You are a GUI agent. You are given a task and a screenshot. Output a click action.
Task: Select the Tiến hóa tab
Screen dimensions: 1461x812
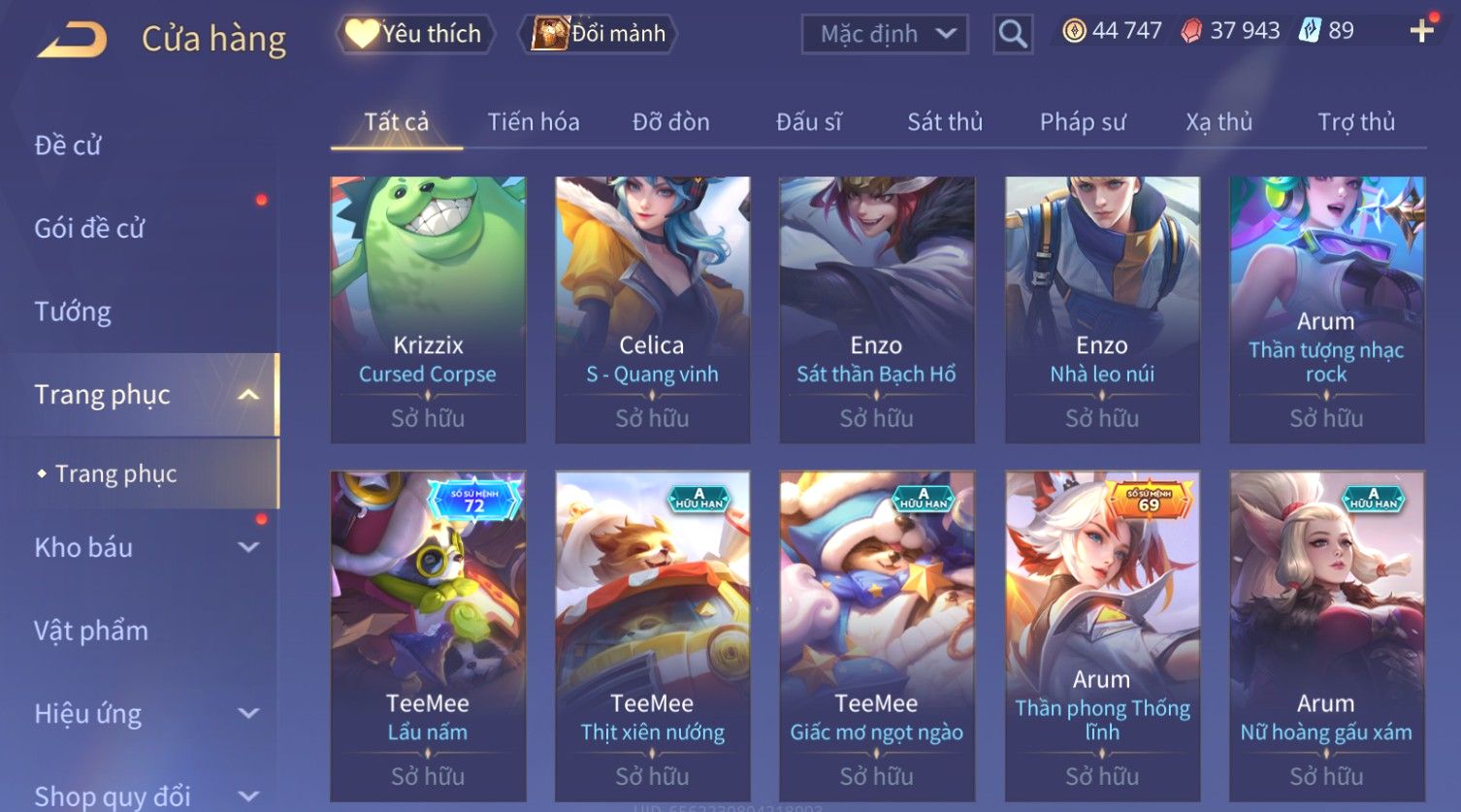click(x=533, y=122)
